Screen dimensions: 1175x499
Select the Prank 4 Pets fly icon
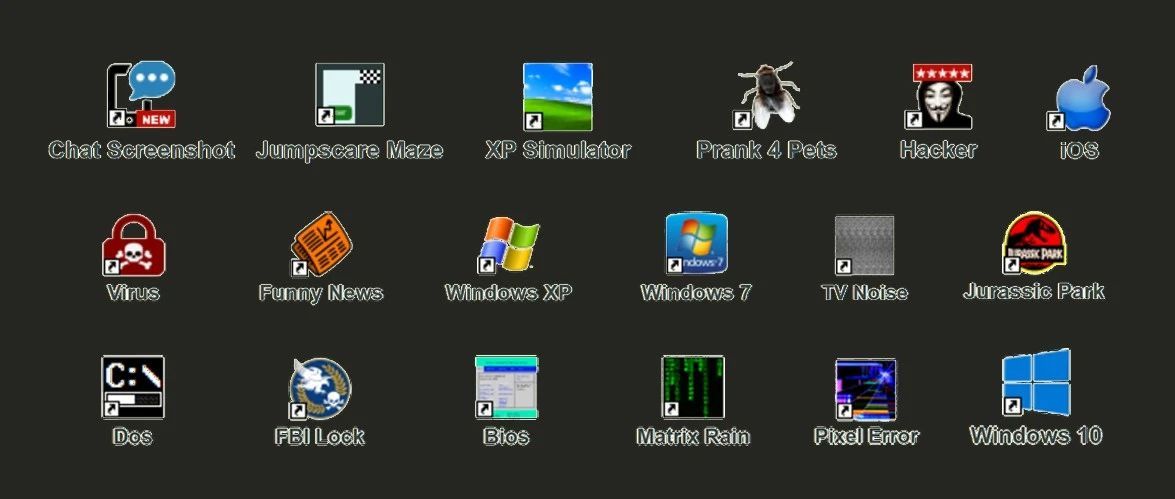(767, 95)
